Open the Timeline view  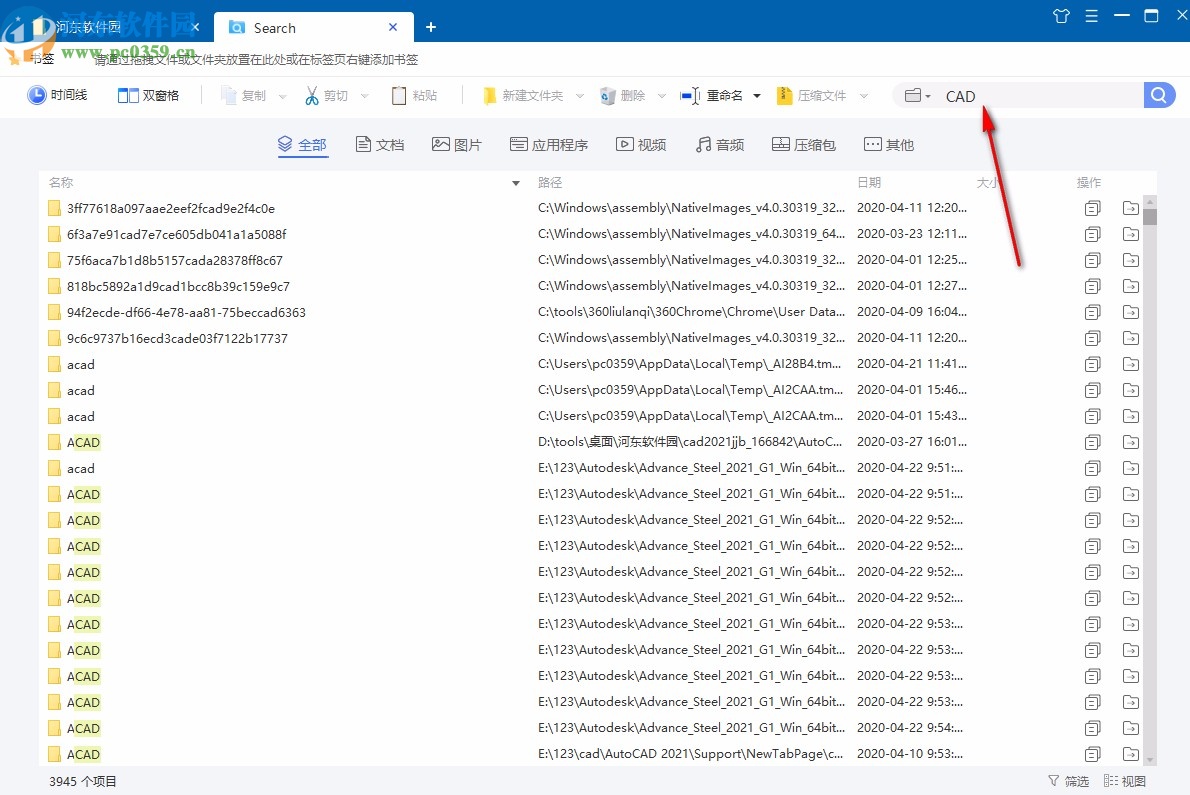pyautogui.click(x=57, y=95)
